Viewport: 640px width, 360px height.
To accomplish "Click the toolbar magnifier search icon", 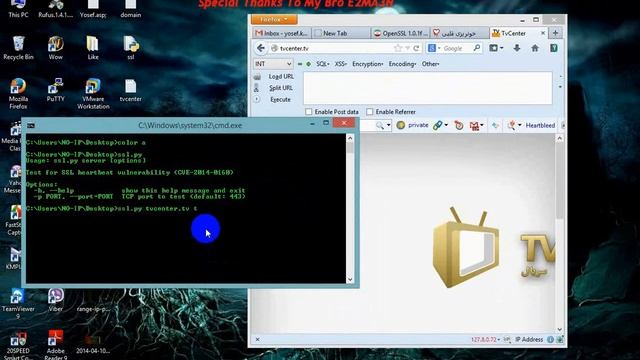I will coord(380,125).
